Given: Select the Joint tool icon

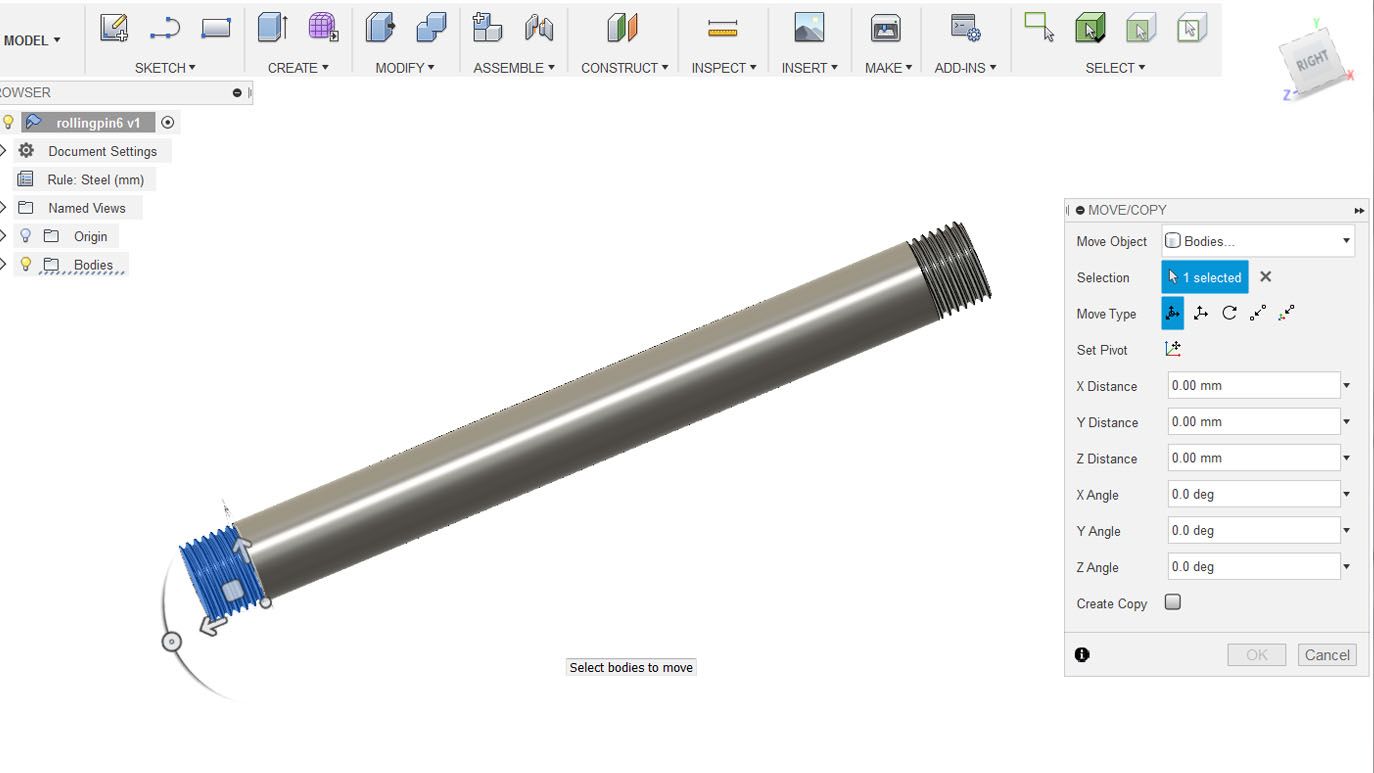Looking at the screenshot, I should [539, 28].
